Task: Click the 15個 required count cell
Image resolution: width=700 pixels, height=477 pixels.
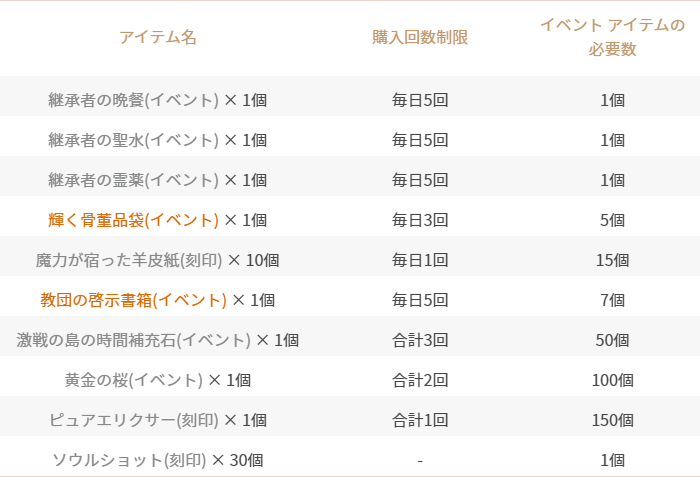Action: [612, 260]
